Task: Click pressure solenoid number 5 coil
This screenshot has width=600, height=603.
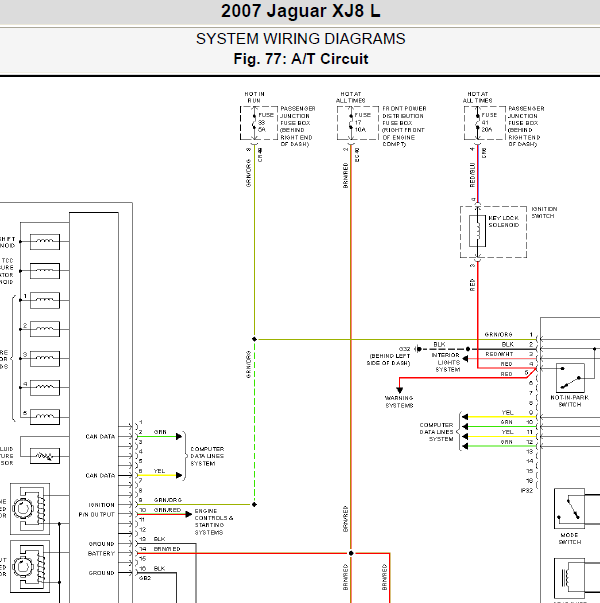Action: pos(45,417)
